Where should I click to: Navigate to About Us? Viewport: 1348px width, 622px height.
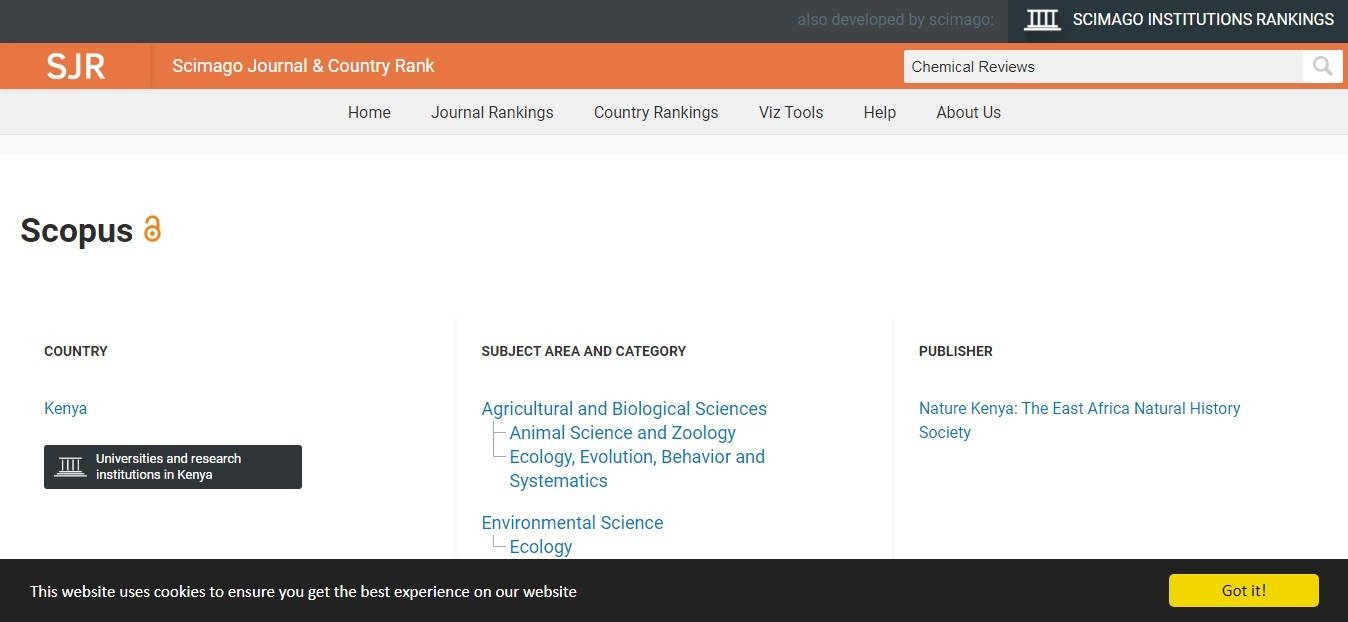pyautogui.click(x=968, y=112)
